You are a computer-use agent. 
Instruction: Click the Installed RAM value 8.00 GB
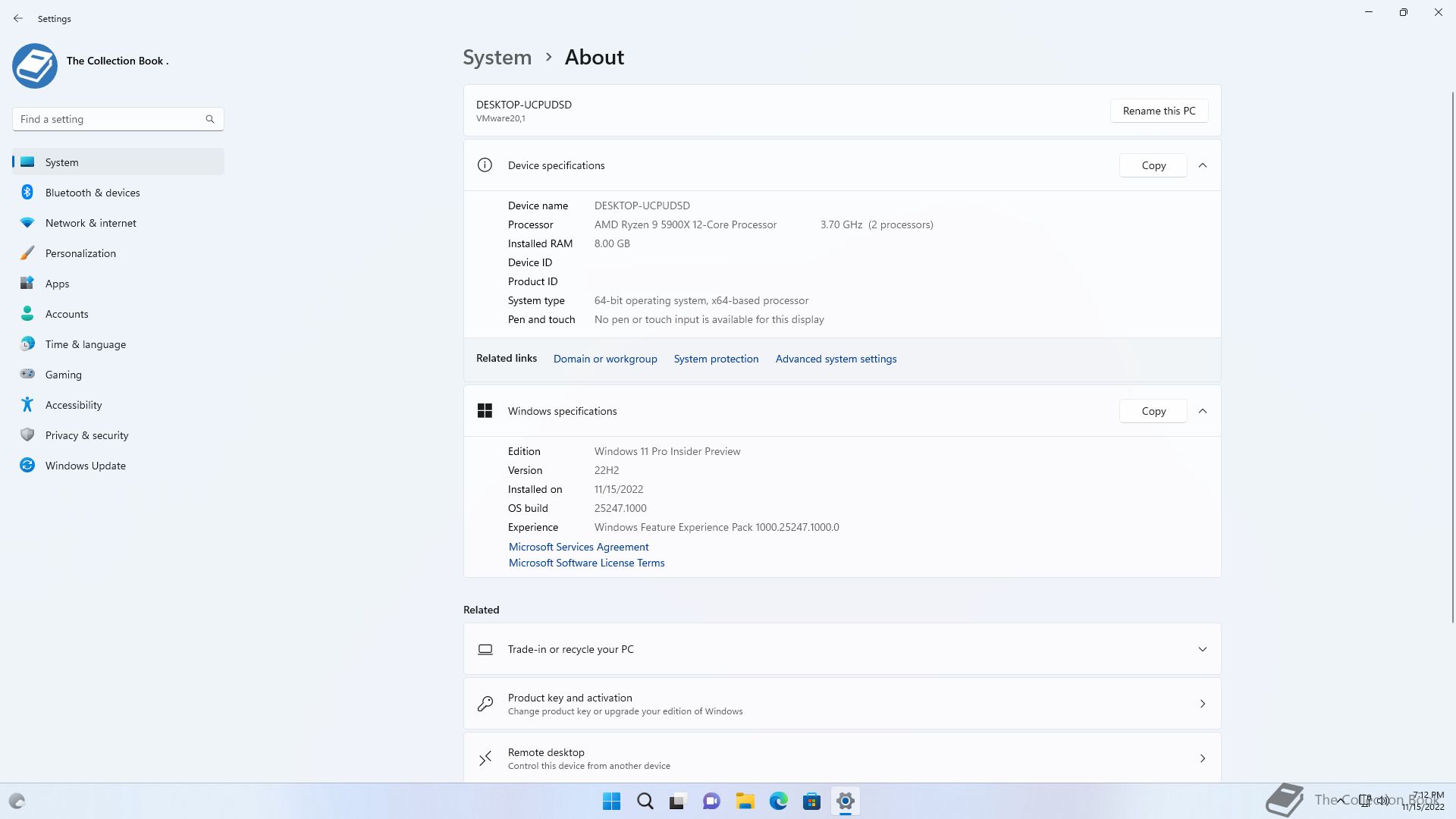pos(612,243)
